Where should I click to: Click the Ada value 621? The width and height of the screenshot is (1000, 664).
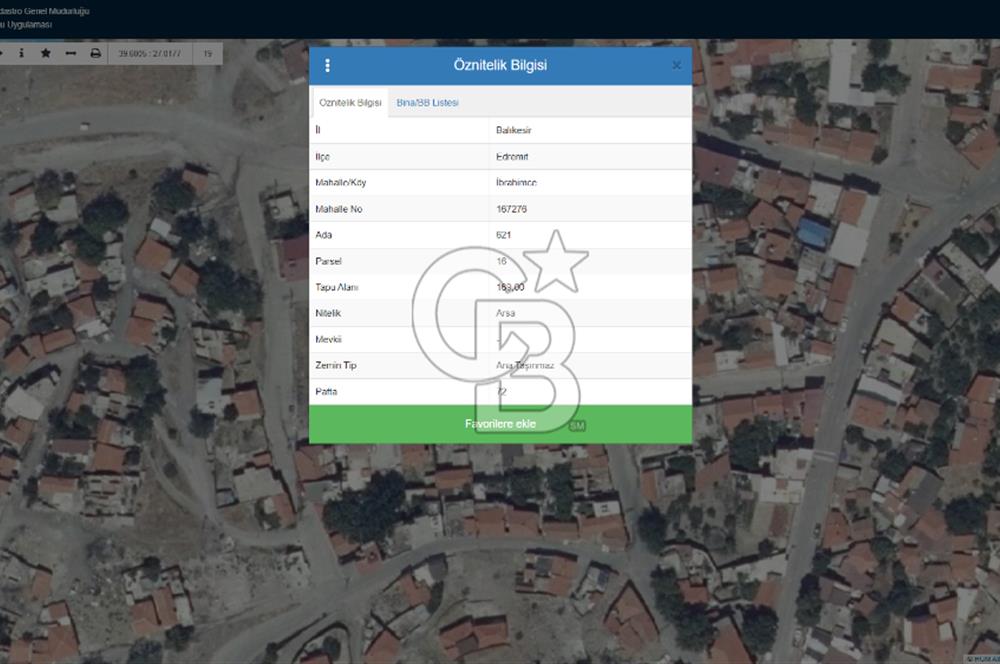(x=504, y=235)
